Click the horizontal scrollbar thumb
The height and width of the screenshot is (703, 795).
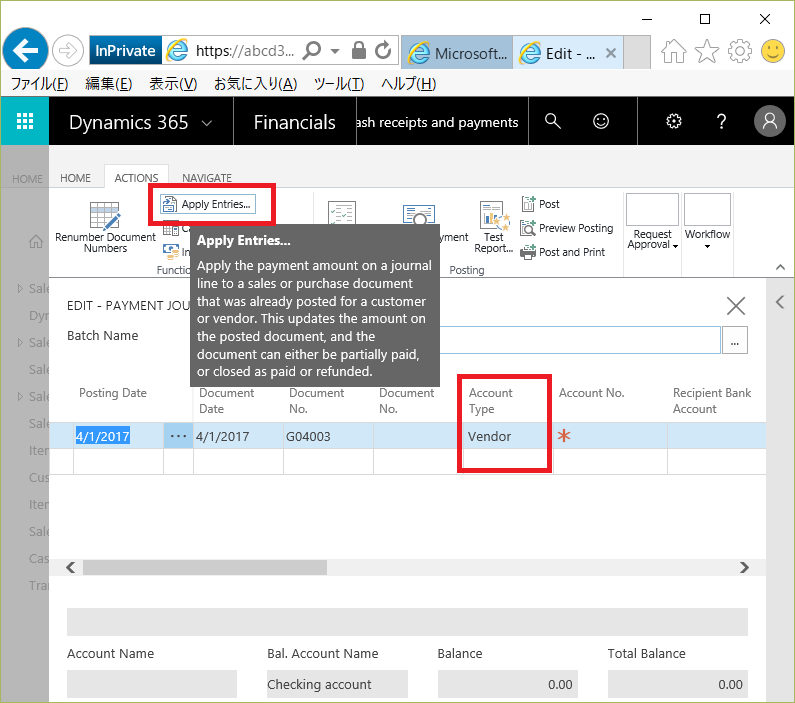205,568
